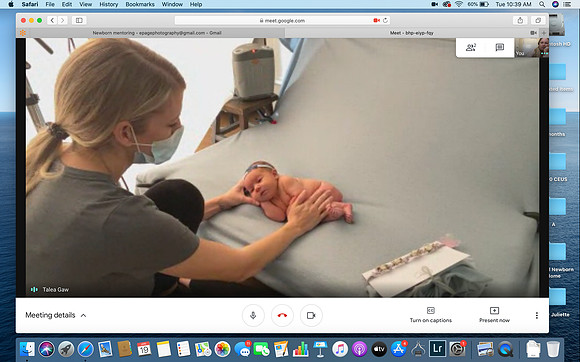Open Calendar from the Dock
The width and height of the screenshot is (580, 362).
click(144, 349)
